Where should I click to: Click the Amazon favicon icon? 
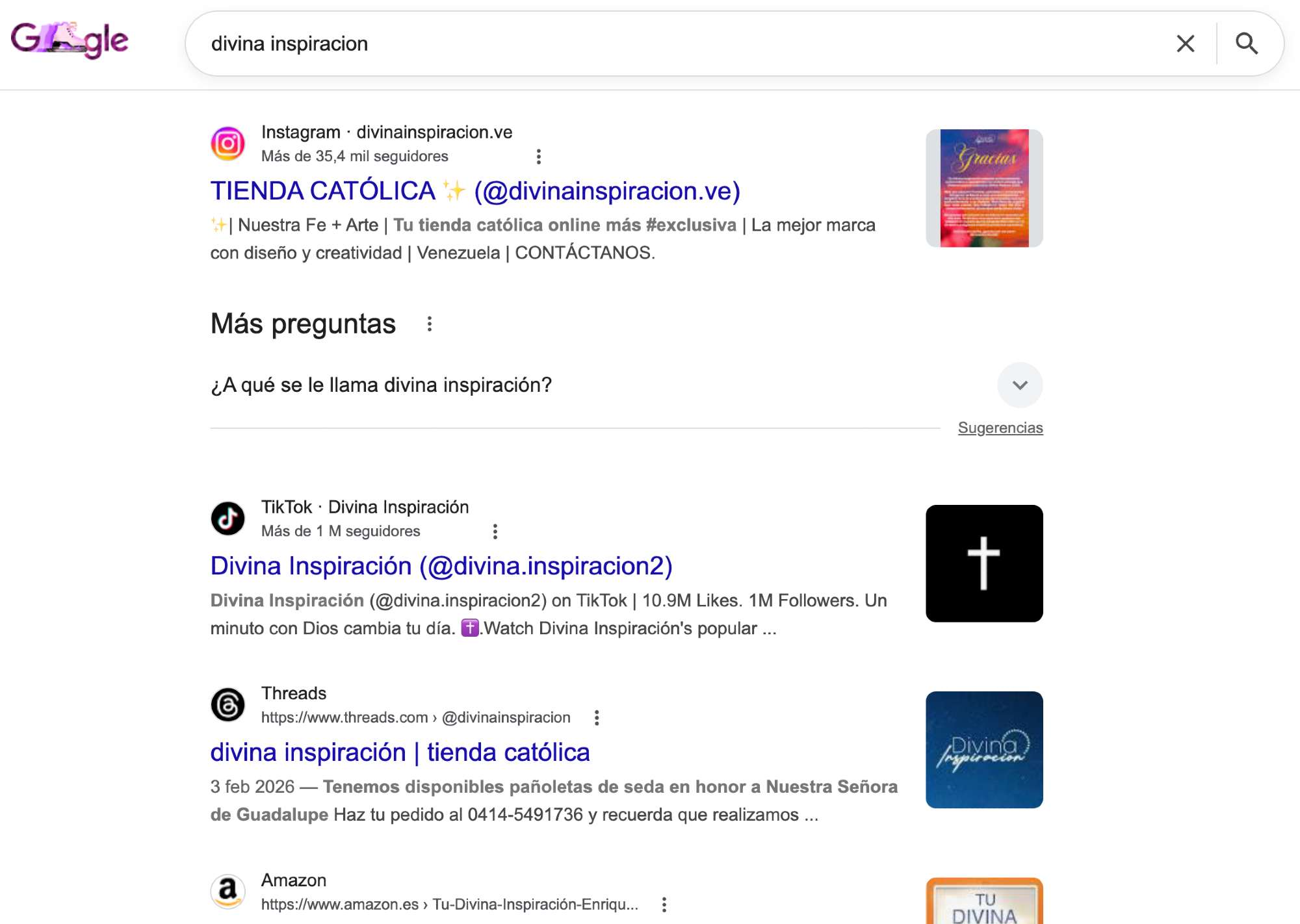[227, 892]
